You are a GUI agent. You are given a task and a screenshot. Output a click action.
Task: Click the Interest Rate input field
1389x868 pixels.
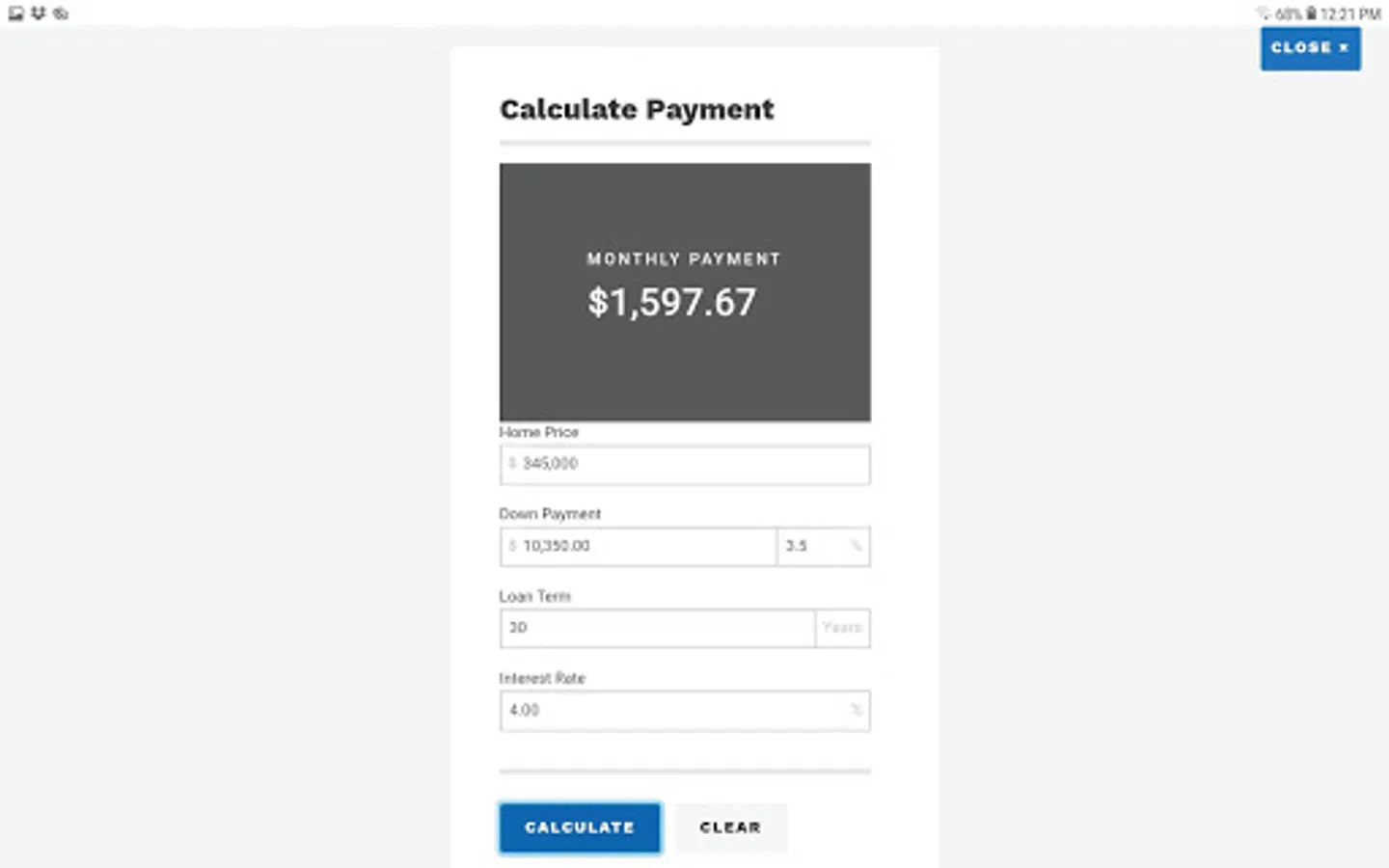pyautogui.click(x=675, y=711)
